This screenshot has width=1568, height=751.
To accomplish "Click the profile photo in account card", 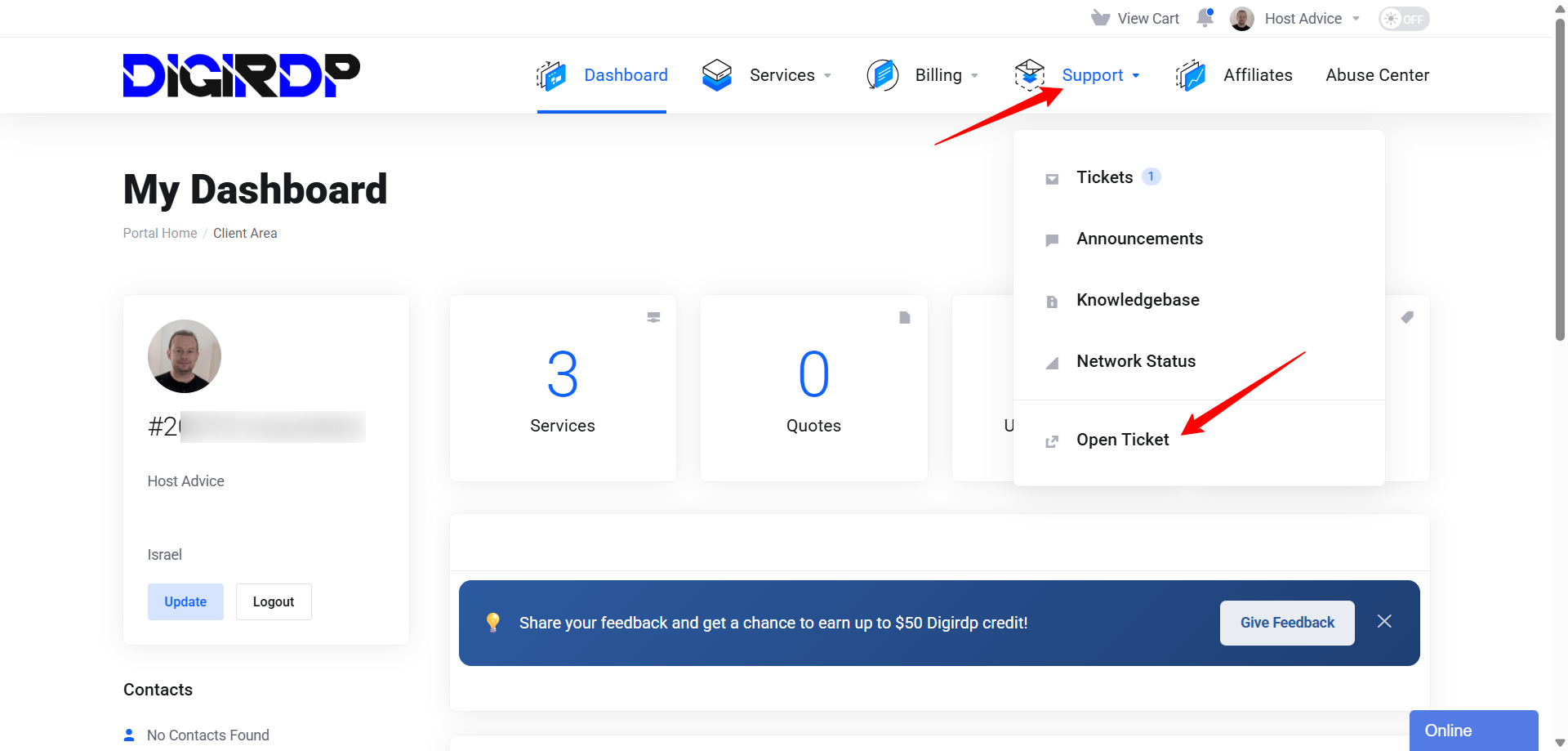I will point(185,356).
